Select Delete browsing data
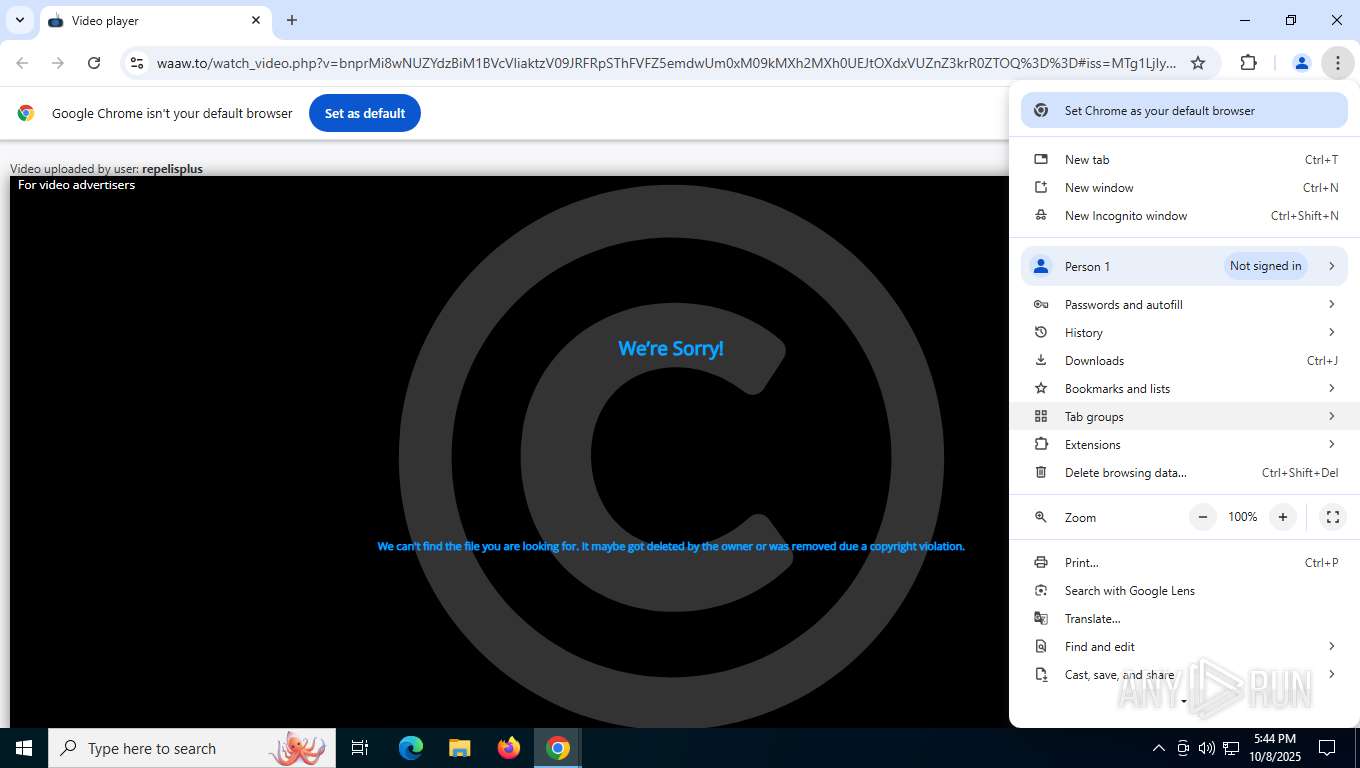 point(1184,473)
